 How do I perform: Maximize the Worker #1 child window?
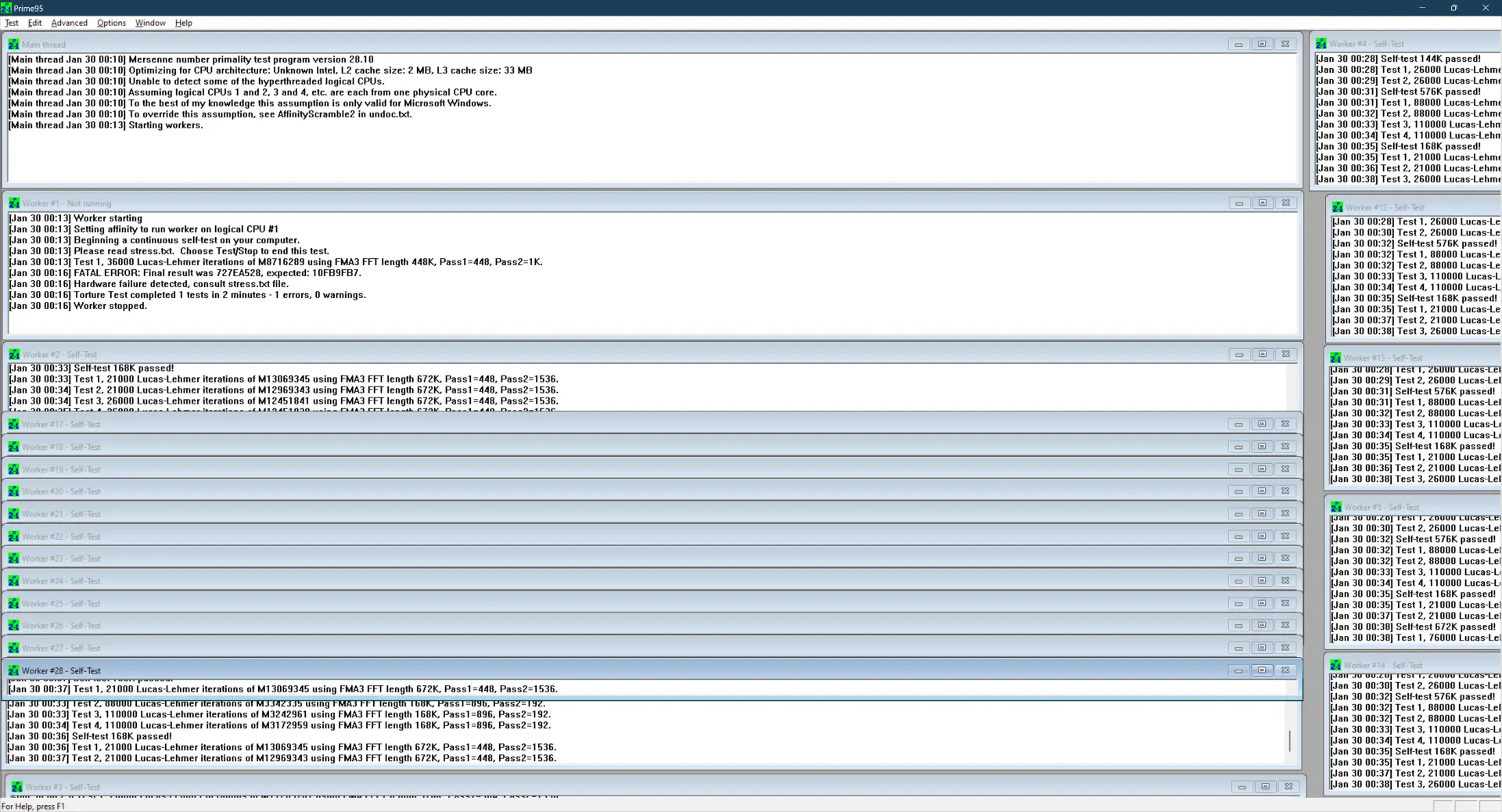[1262, 203]
